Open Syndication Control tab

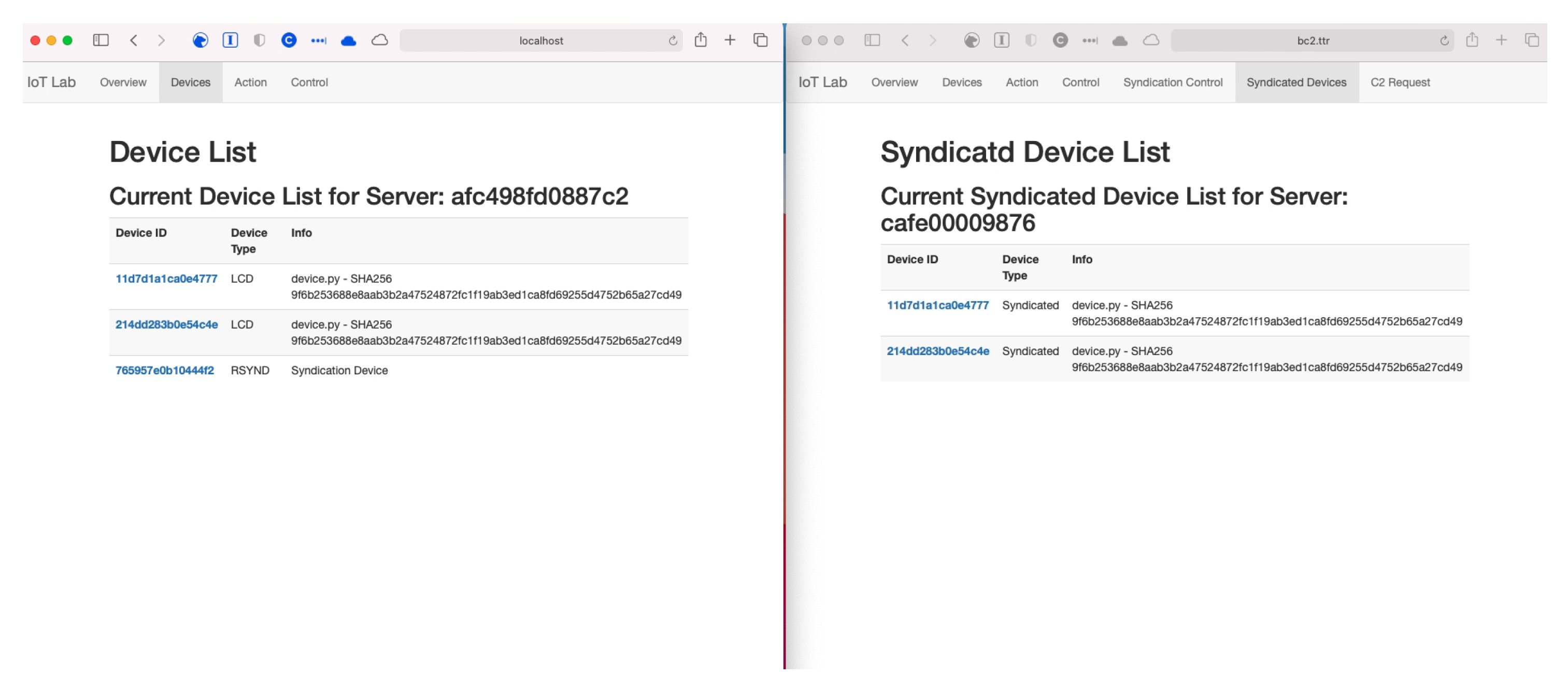[1172, 82]
